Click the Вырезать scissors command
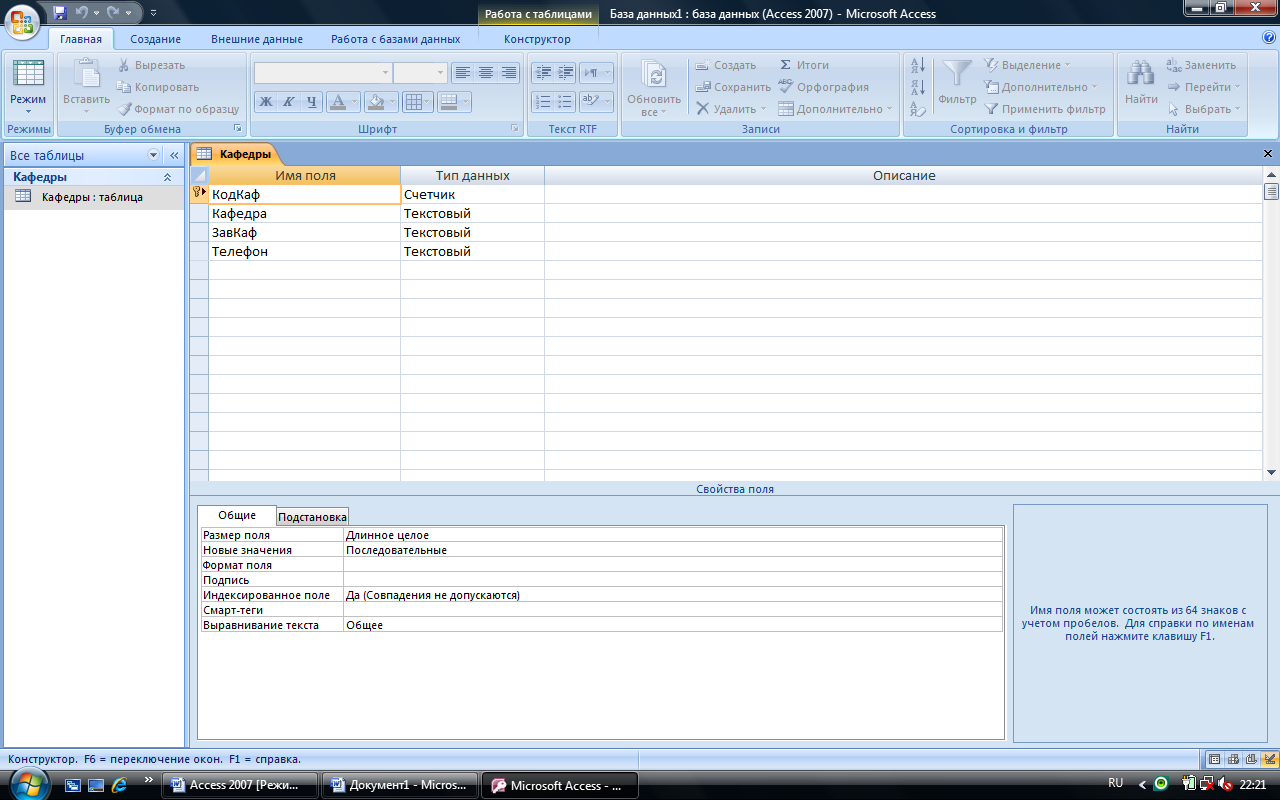 pyautogui.click(x=151, y=65)
